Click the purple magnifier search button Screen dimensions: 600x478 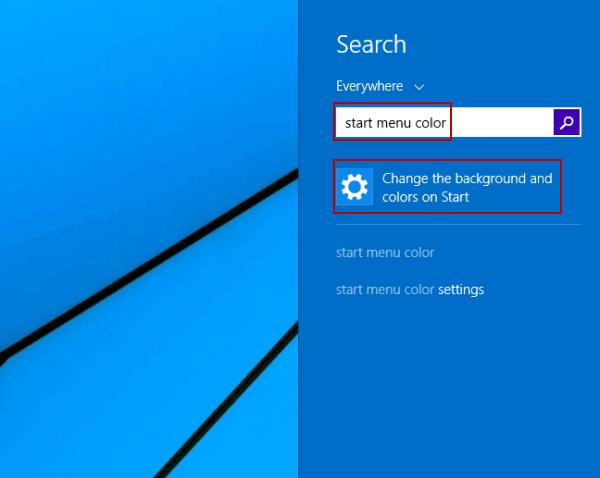(x=566, y=122)
